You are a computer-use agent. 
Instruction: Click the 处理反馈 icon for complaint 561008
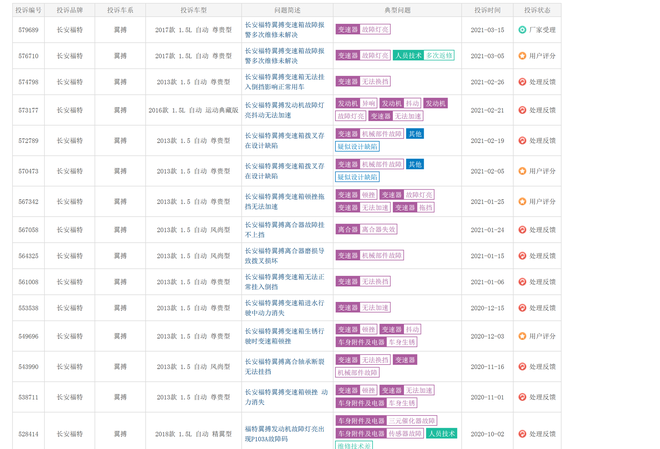tap(522, 282)
